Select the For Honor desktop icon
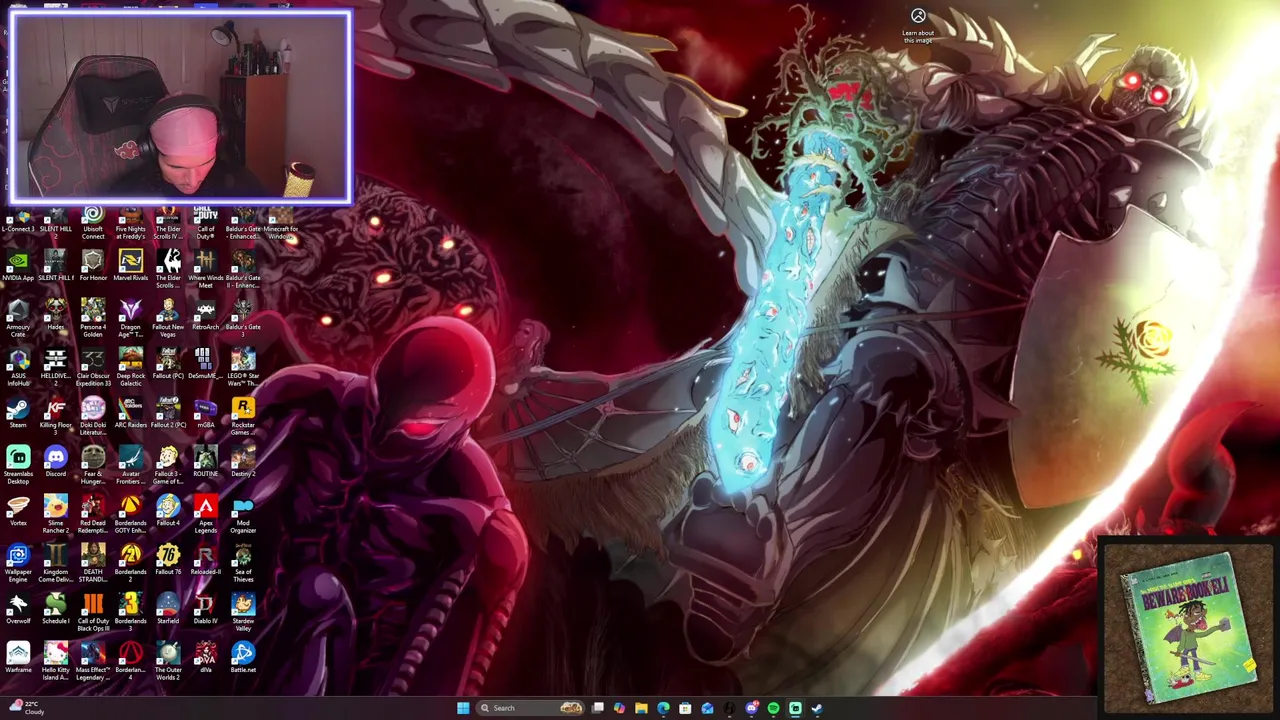Viewport: 1280px width, 720px height. click(x=93, y=267)
